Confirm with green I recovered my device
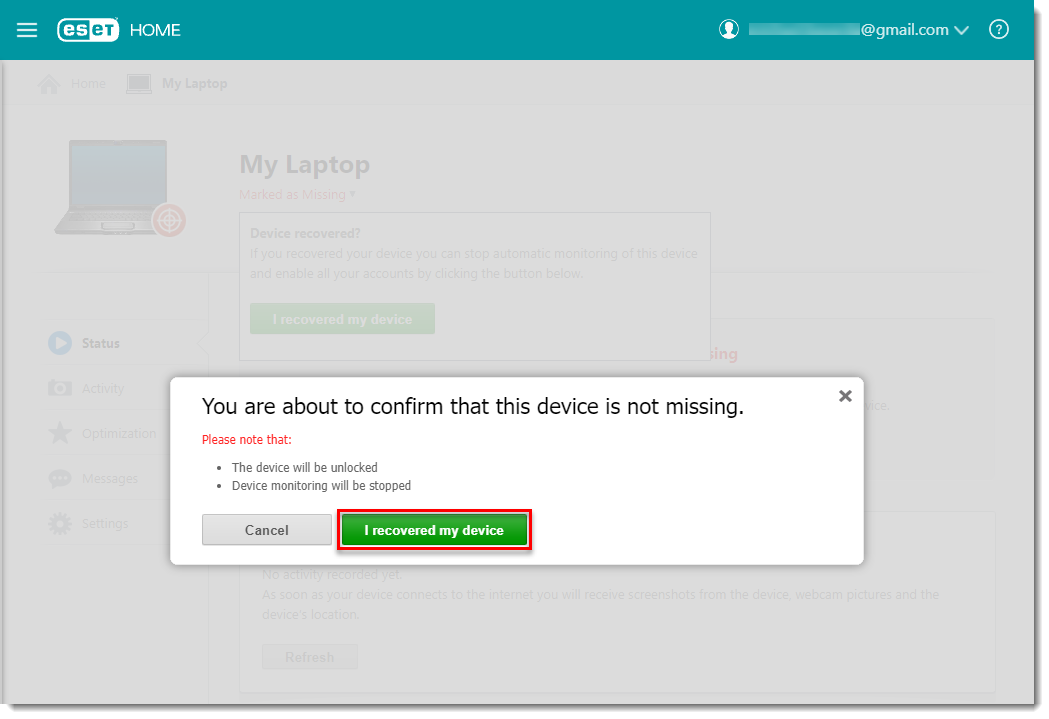The width and height of the screenshot is (1049, 719). tap(434, 530)
